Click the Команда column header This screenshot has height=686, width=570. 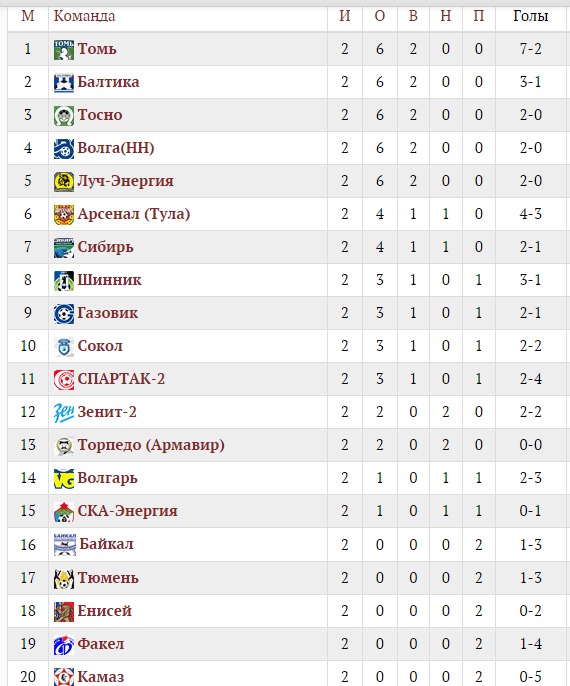[x=84, y=16]
